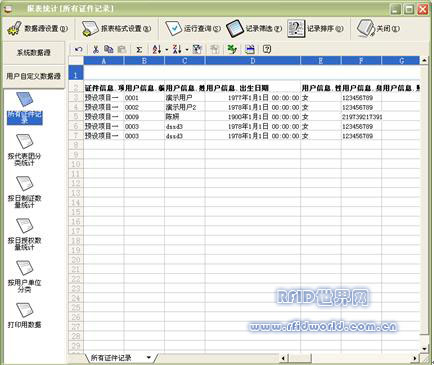Image resolution: width=434 pixels, height=365 pixels.
Task: Expand the descending sort dropdown arrow
Action: [x=187, y=50]
